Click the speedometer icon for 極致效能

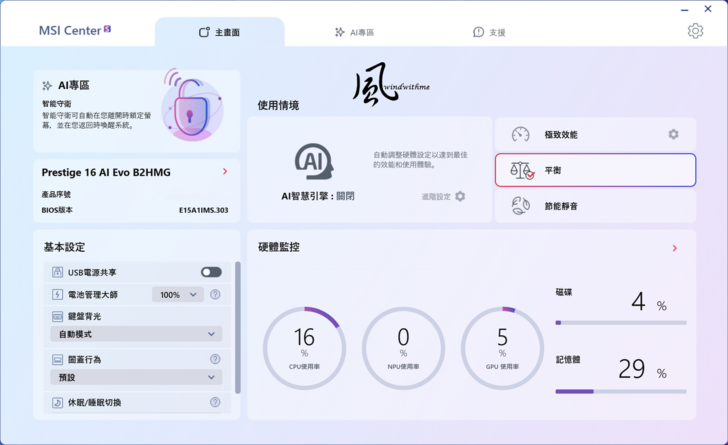click(520, 134)
